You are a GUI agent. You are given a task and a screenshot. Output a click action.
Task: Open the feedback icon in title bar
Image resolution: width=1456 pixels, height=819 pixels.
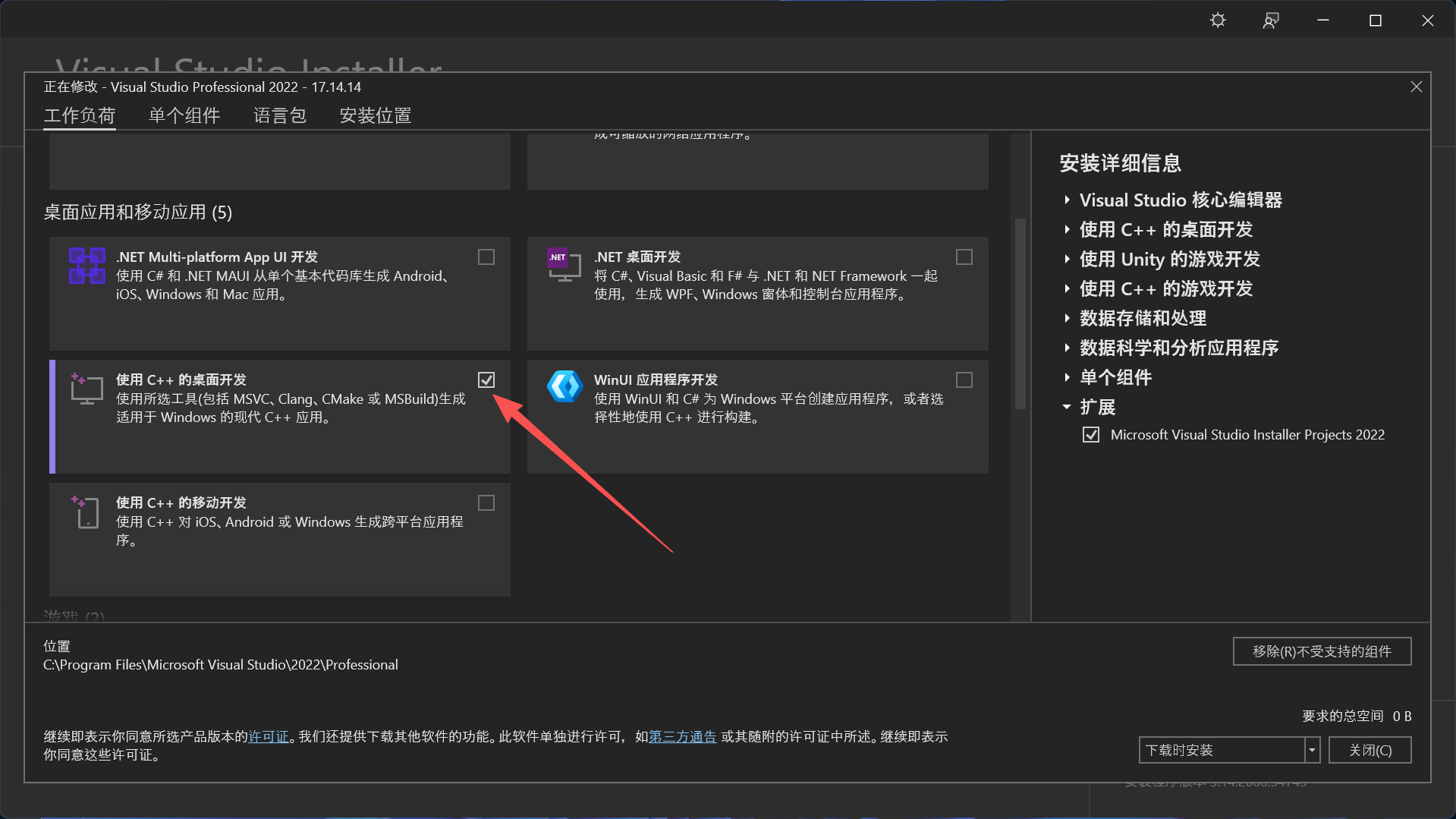1271,20
